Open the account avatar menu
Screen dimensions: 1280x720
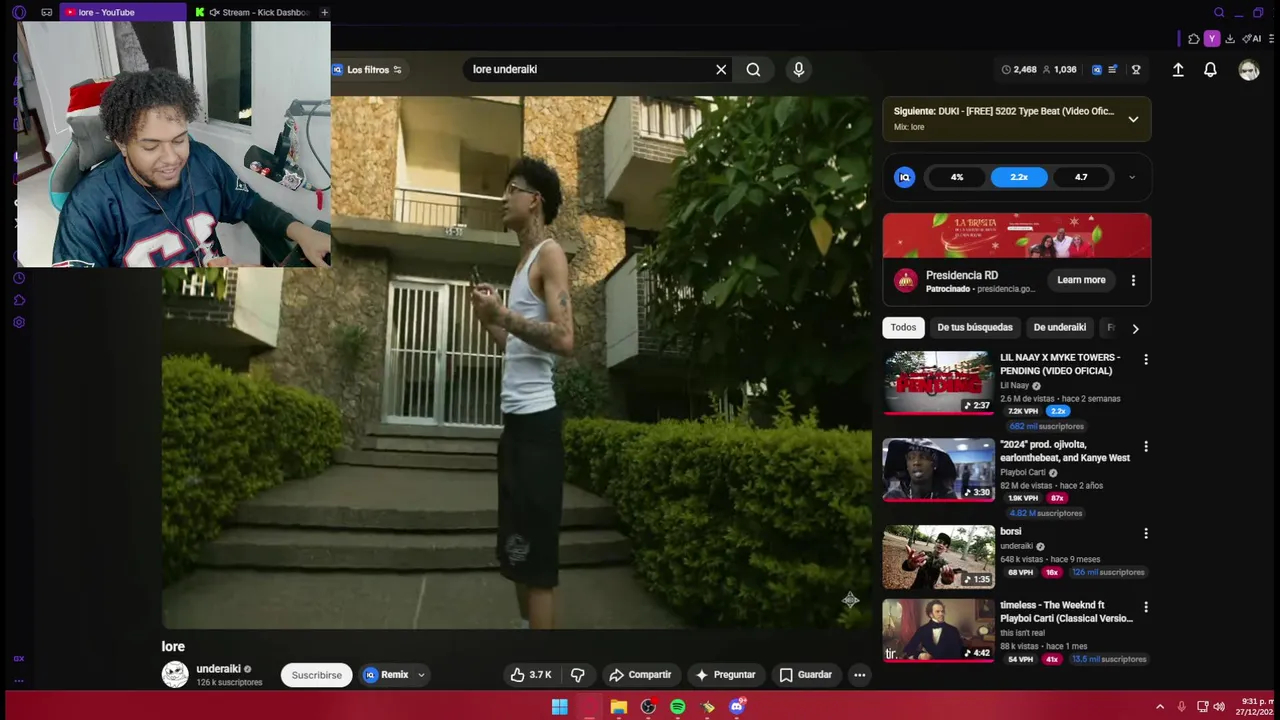(1249, 70)
